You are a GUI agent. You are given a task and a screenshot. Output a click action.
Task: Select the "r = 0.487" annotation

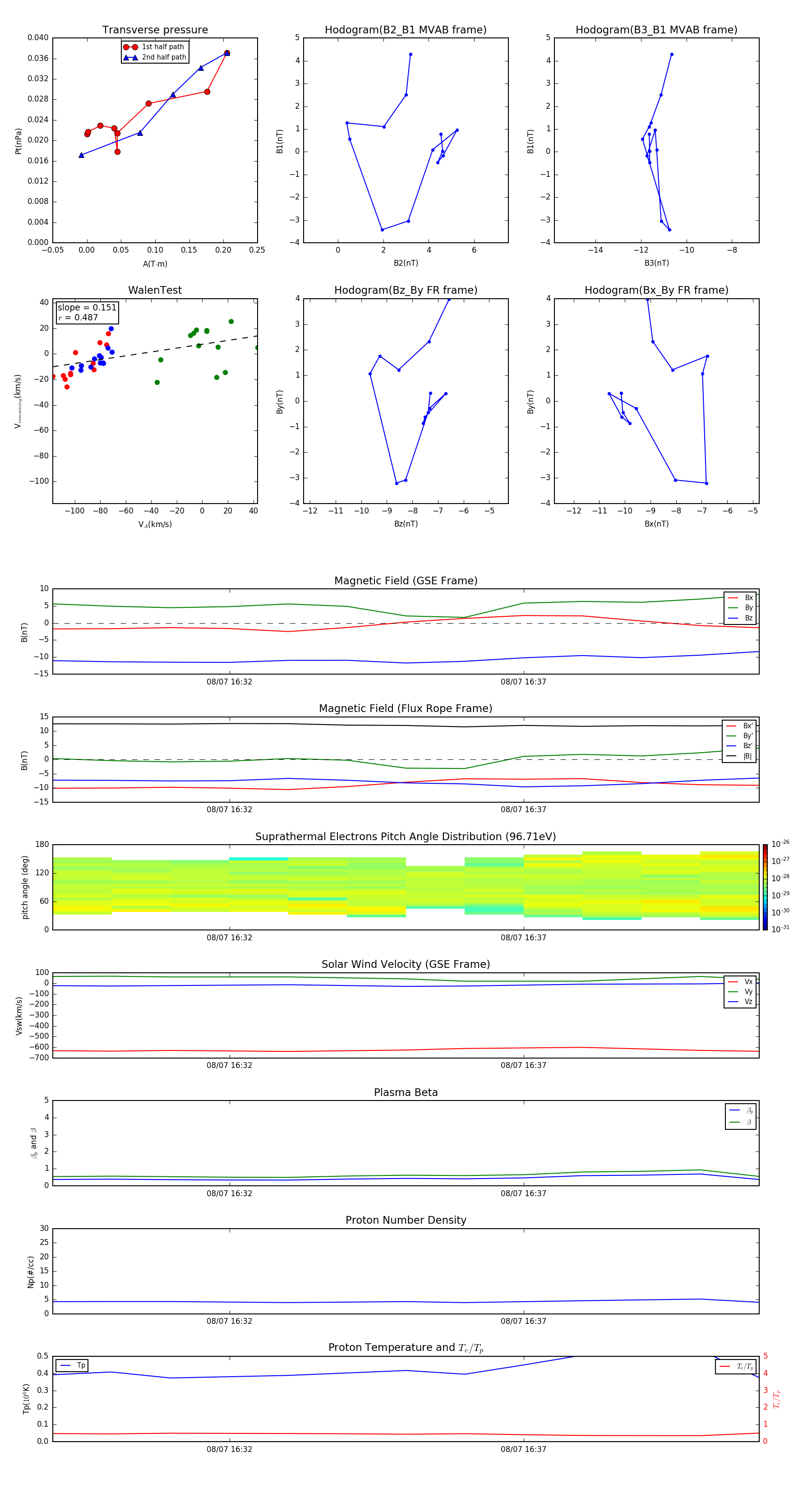tap(78, 317)
